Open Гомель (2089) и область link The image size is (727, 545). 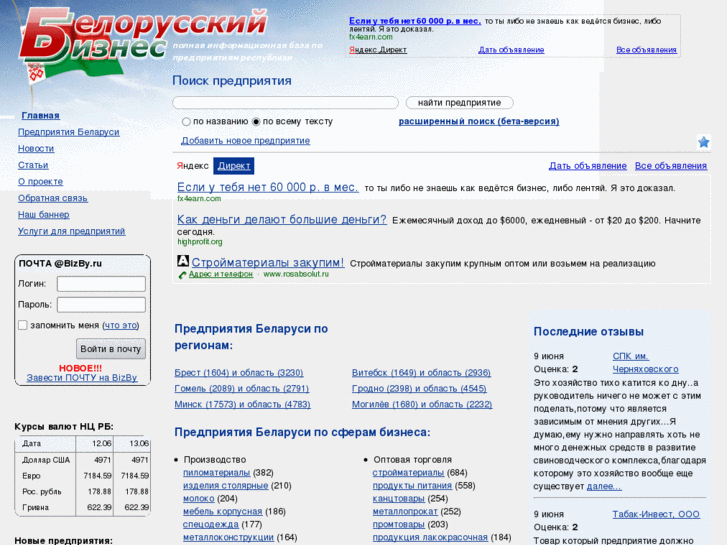(x=242, y=389)
